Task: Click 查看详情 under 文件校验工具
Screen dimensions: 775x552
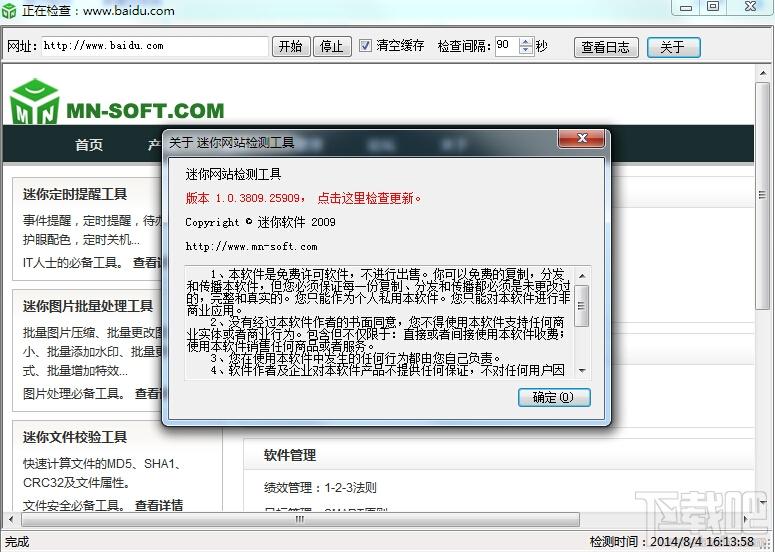Action: 159,505
